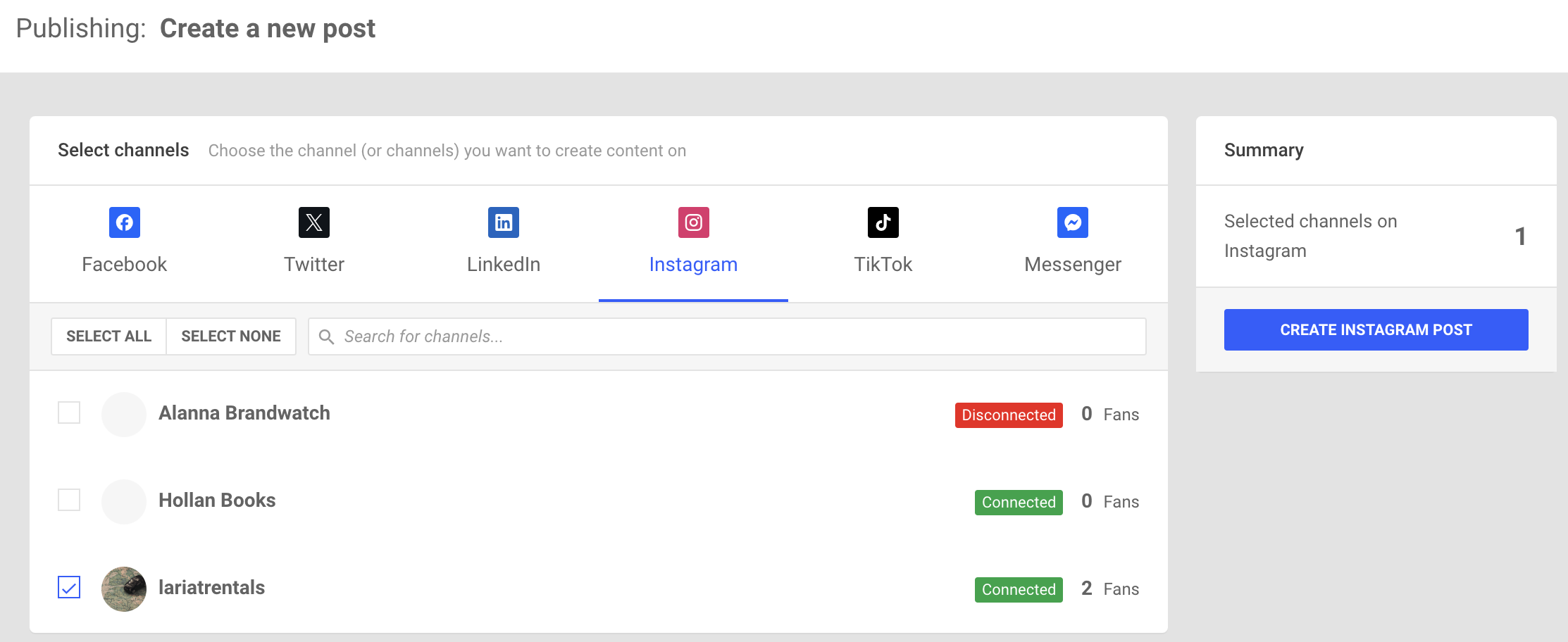This screenshot has width=1568, height=642.
Task: Click the Select channels heading
Action: [123, 150]
